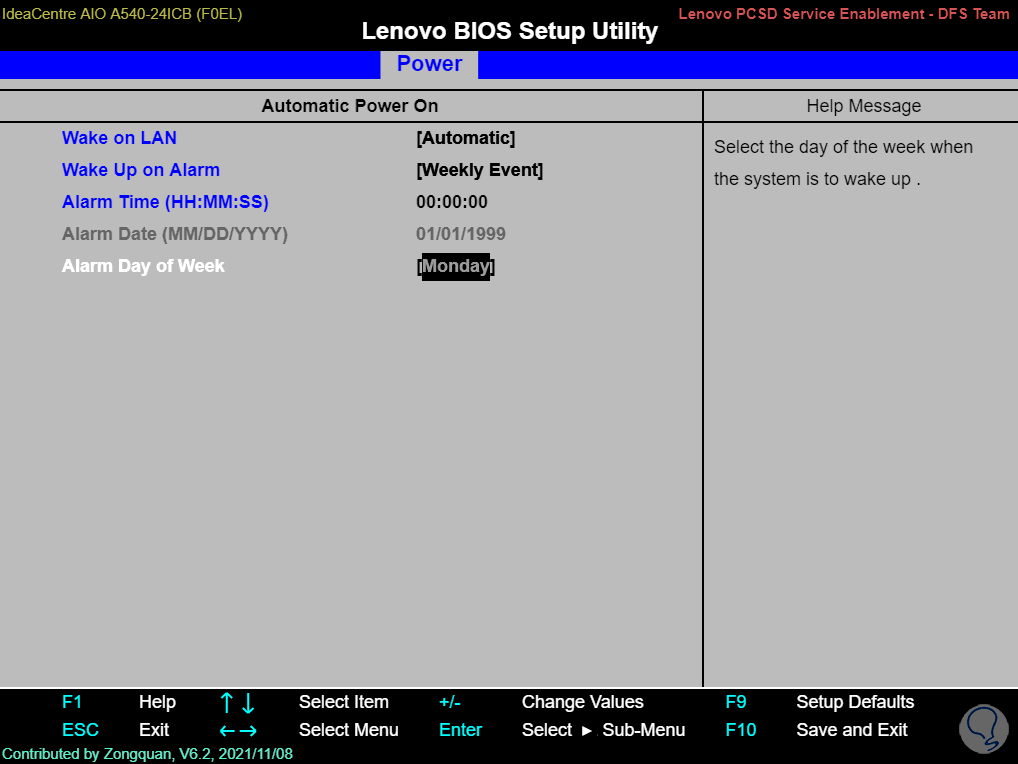
Task: Click the alarm time field 00:00:00
Action: pyautogui.click(x=451, y=202)
